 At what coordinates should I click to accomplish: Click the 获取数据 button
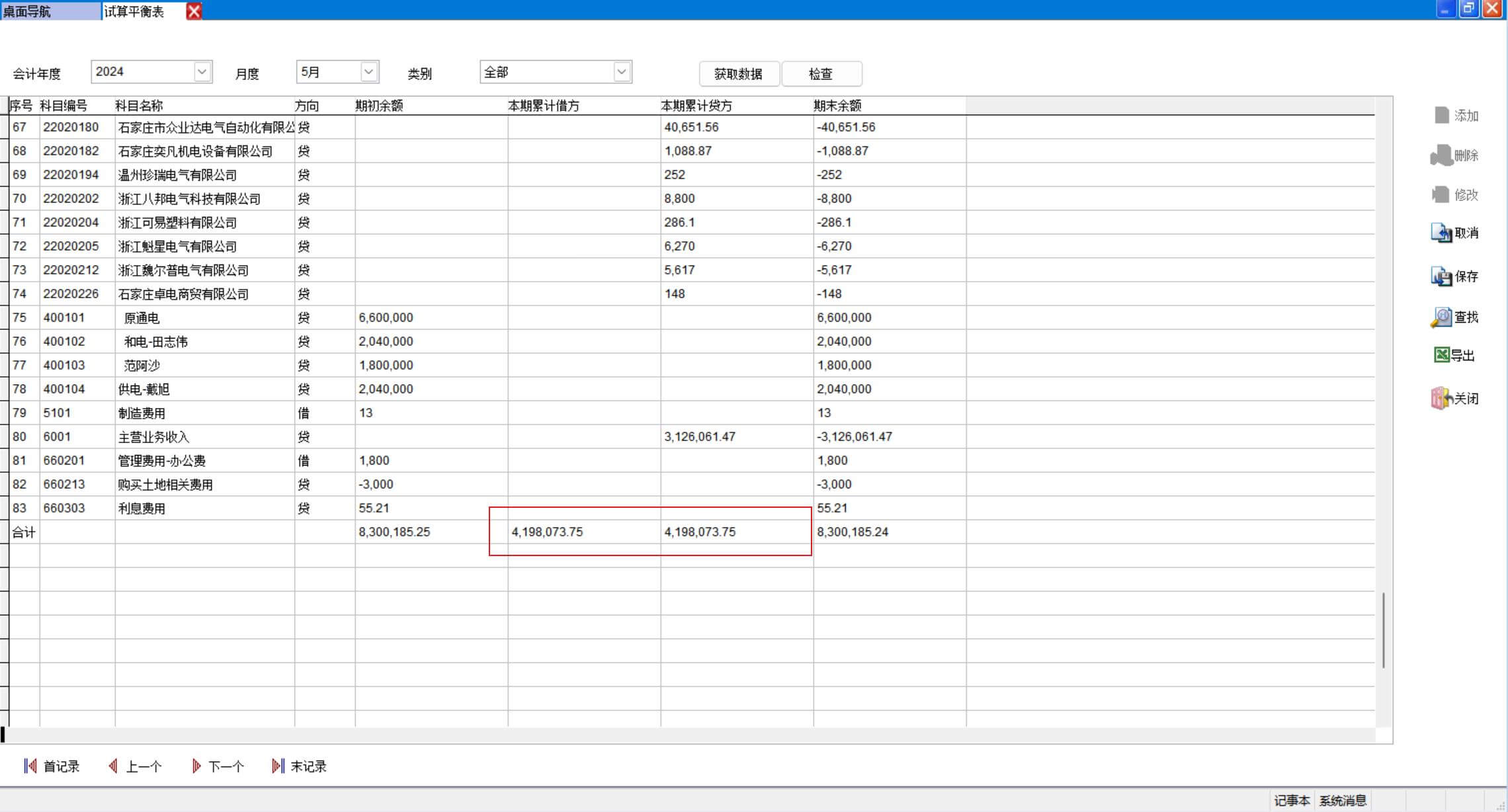[738, 74]
